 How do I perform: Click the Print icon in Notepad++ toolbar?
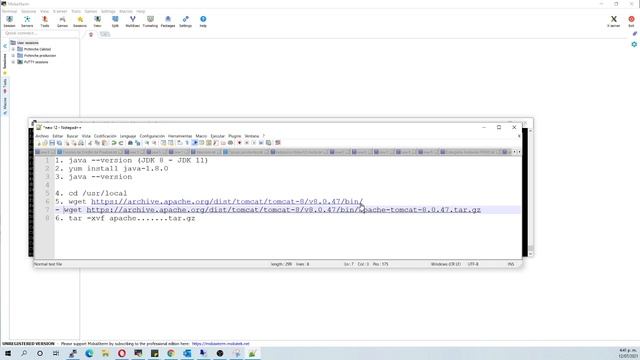(x=81, y=143)
